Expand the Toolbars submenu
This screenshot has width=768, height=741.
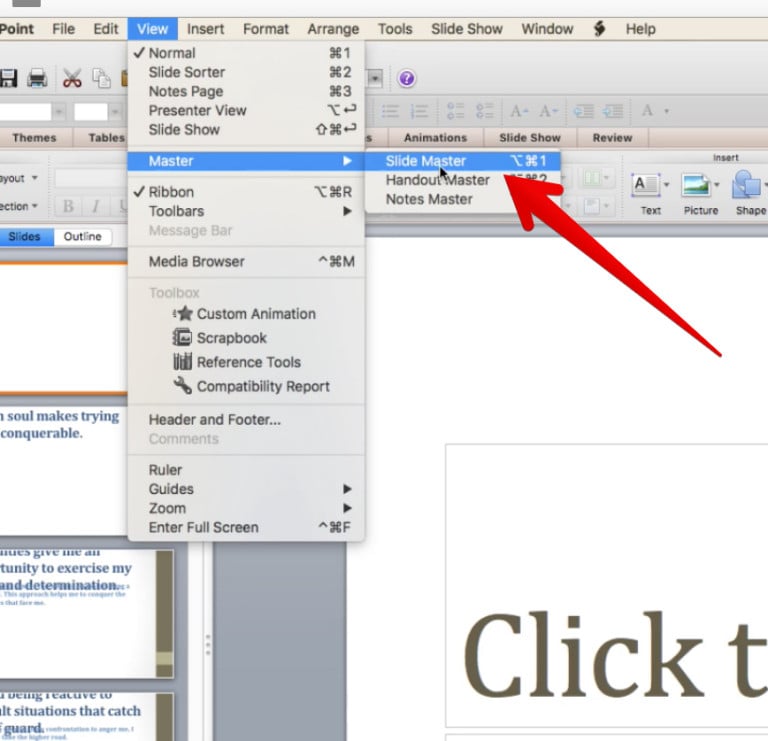(x=246, y=211)
